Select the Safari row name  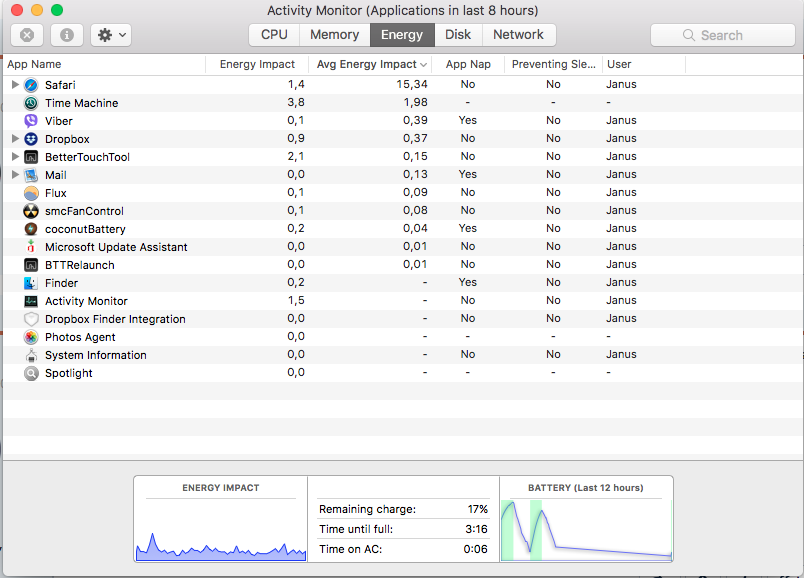click(x=60, y=85)
